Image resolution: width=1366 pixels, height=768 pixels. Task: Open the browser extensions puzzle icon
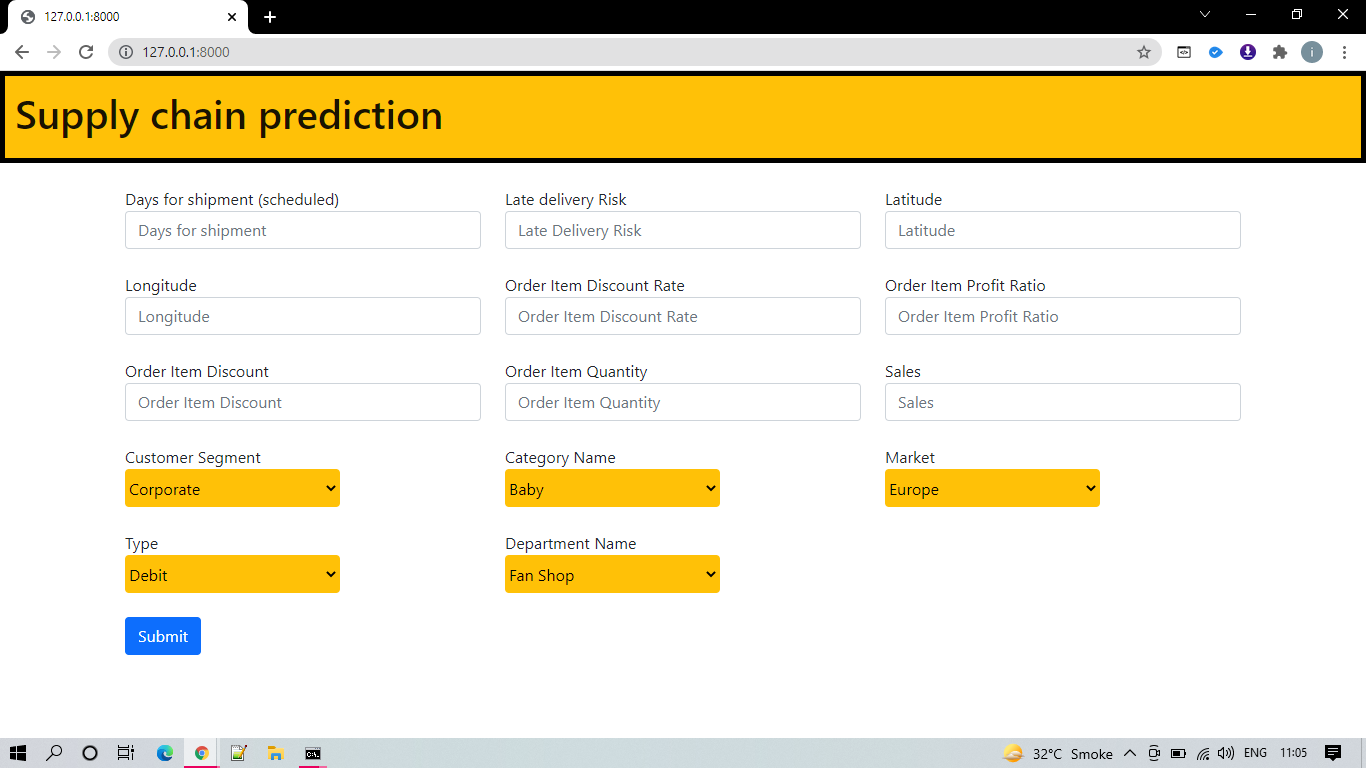(x=1280, y=52)
